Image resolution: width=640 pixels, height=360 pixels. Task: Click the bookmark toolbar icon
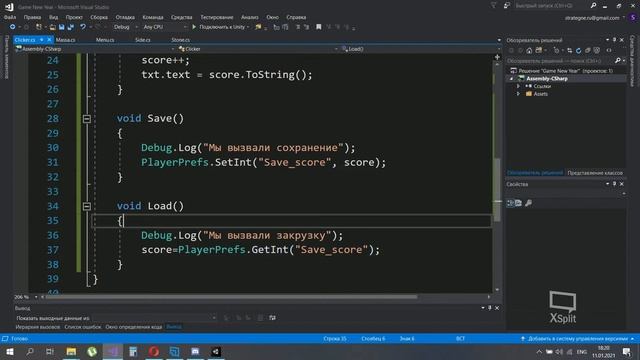(319, 27)
